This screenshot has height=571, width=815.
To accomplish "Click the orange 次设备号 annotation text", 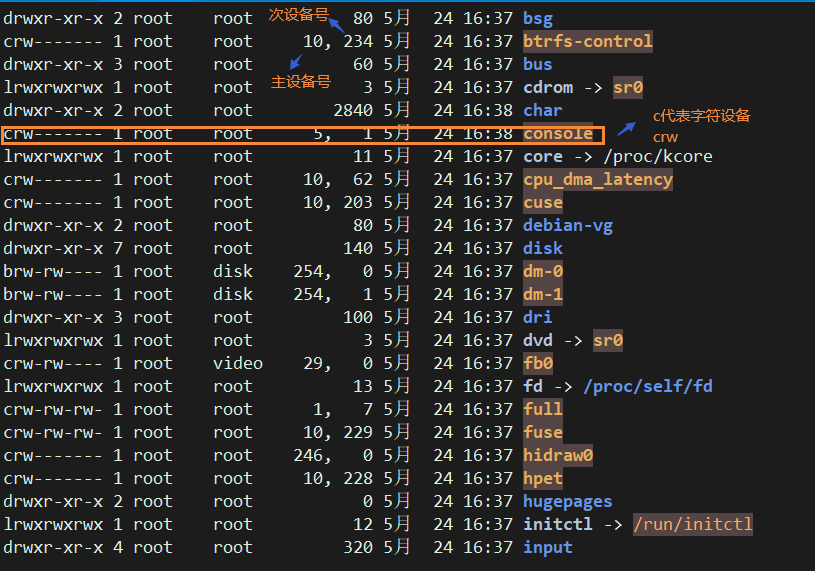I will pyautogui.click(x=298, y=13).
